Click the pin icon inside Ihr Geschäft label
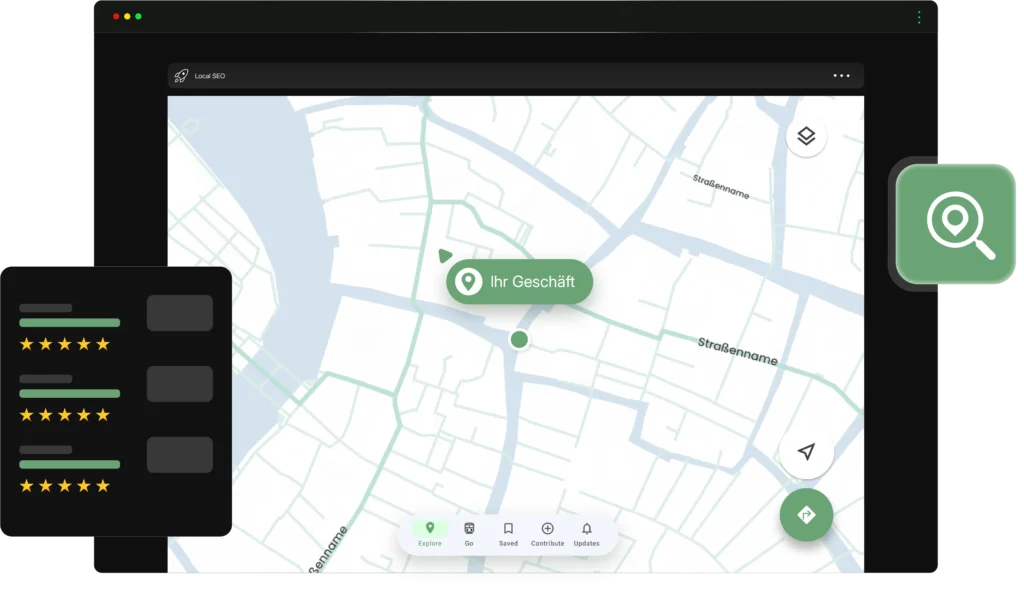The height and width of the screenshot is (590, 1024). 468,282
